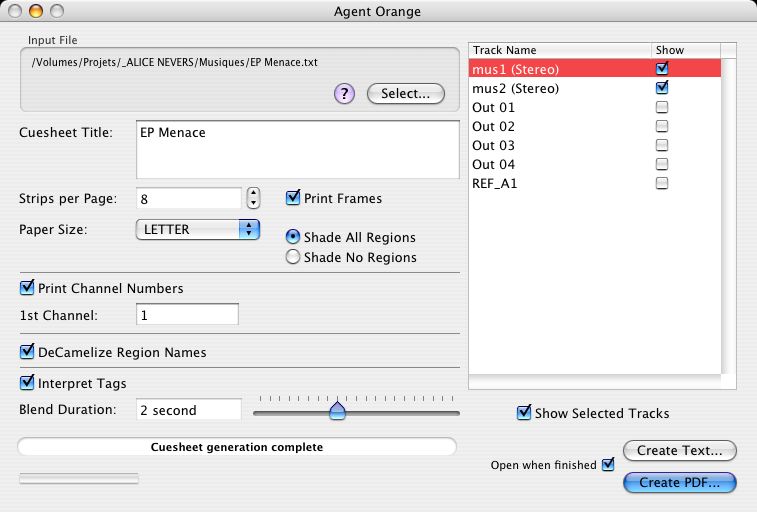Toggle the Print Frames checkbox
Screen dimensions: 757x512
tap(293, 198)
